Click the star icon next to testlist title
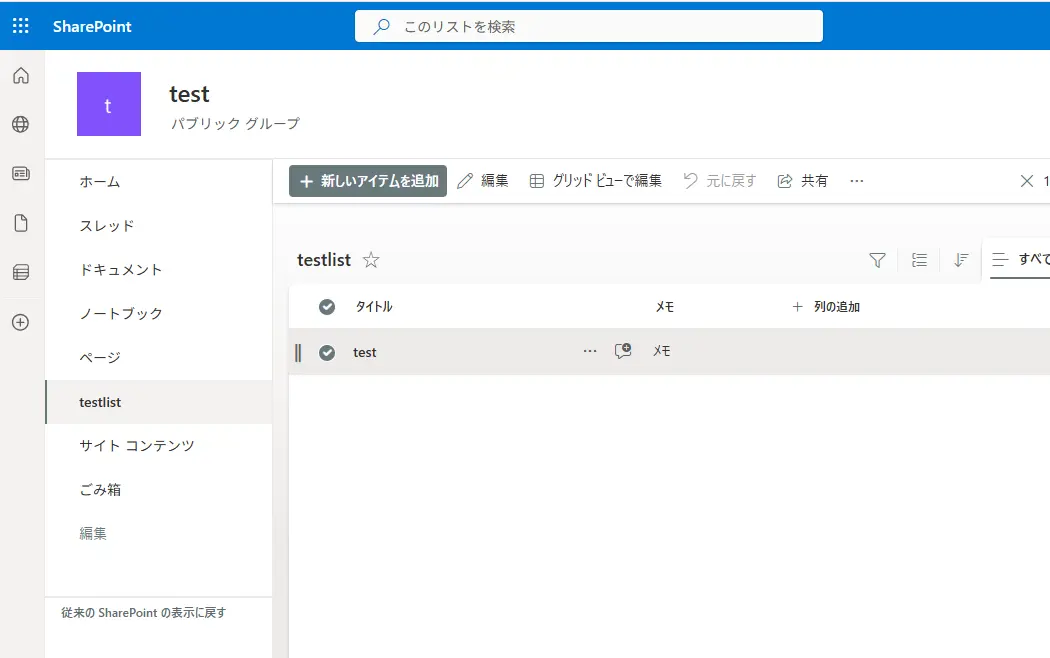 pyautogui.click(x=370, y=259)
